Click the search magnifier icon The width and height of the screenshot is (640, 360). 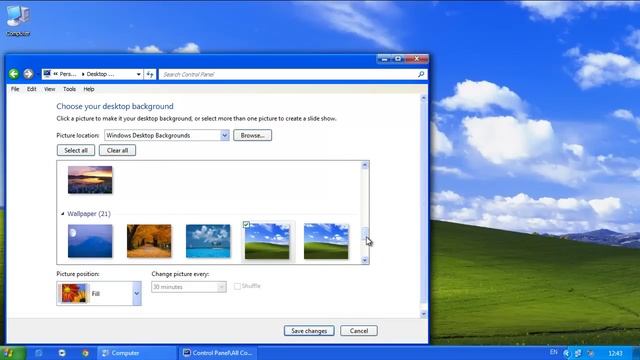click(421, 74)
